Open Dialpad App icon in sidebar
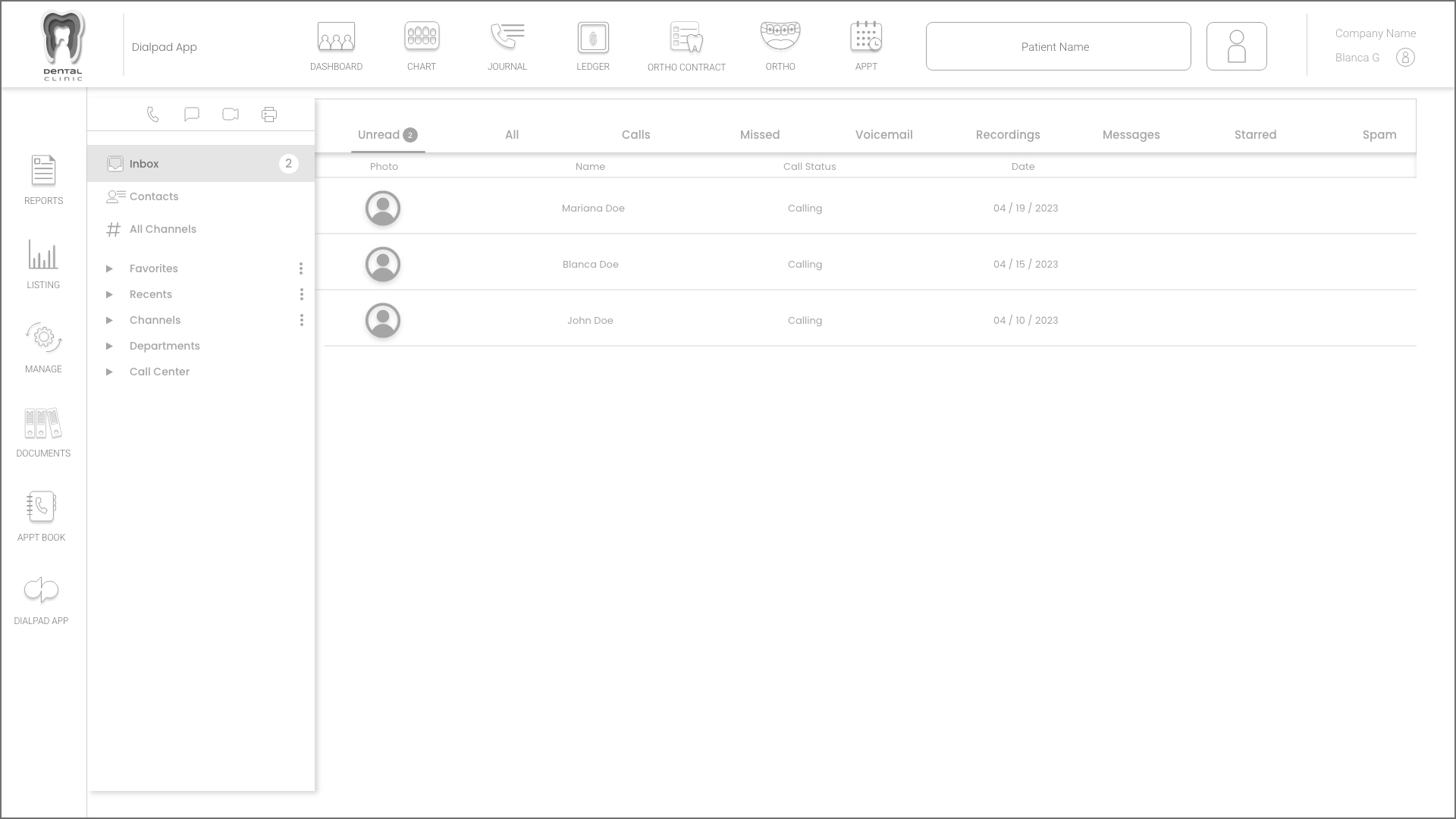 pos(41,590)
